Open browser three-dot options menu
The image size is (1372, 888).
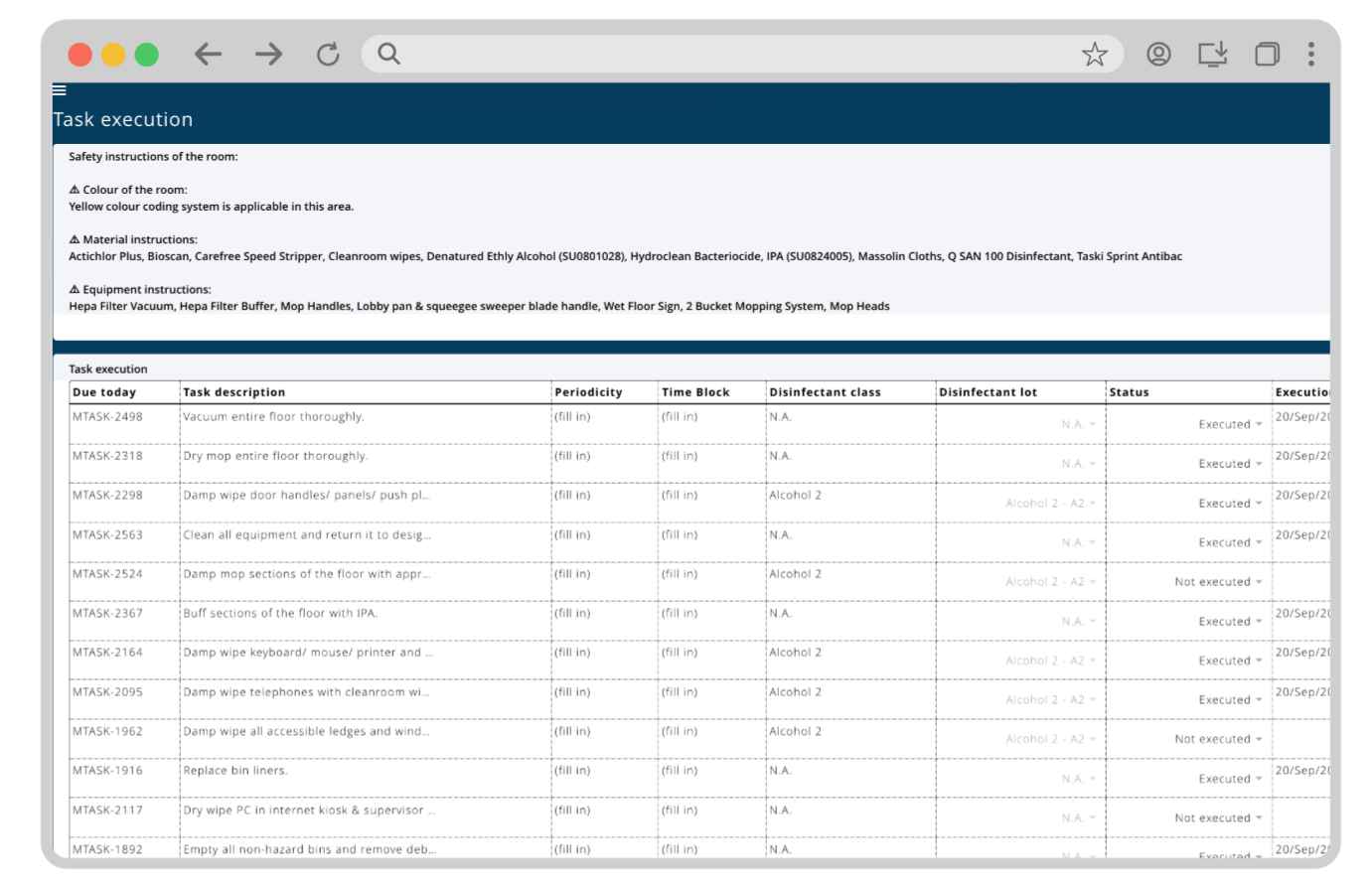pyautogui.click(x=1311, y=54)
